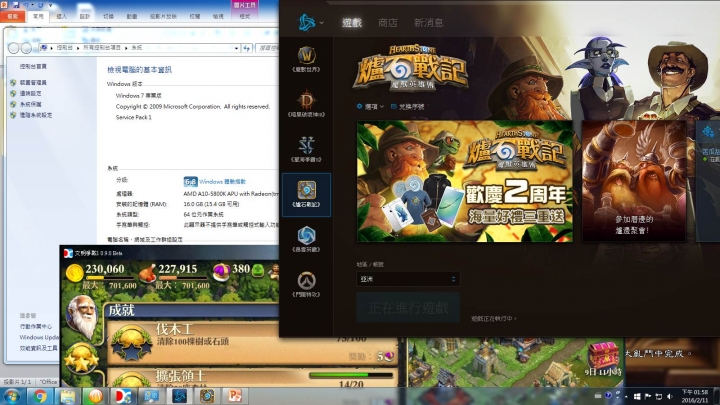
Task: Click the gold capacity bar under 230,060
Action: pyautogui.click(x=110, y=278)
